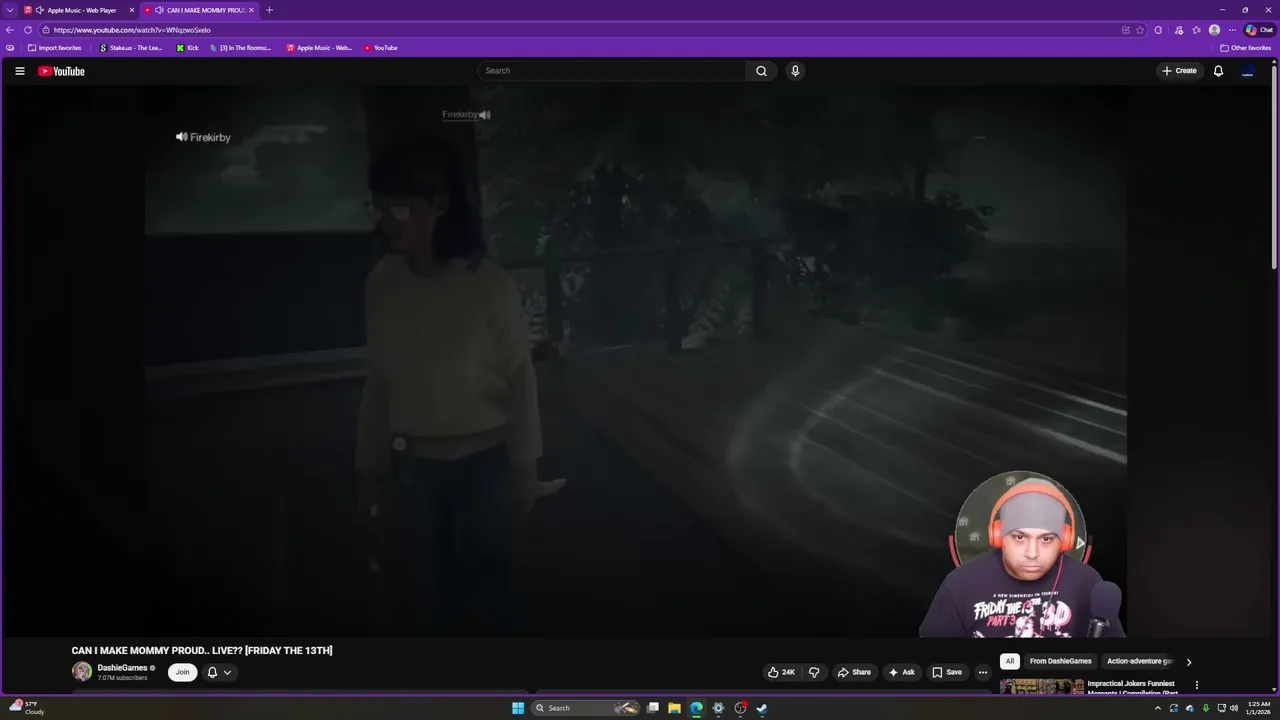Select the CAN I MAKE MOMMY PROUD tab
Viewport: 1280px width, 720px height.
200,10
